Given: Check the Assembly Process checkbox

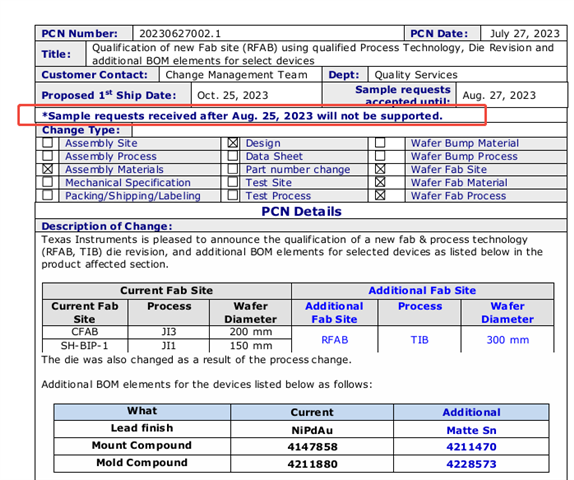Looking at the screenshot, I should [48, 156].
